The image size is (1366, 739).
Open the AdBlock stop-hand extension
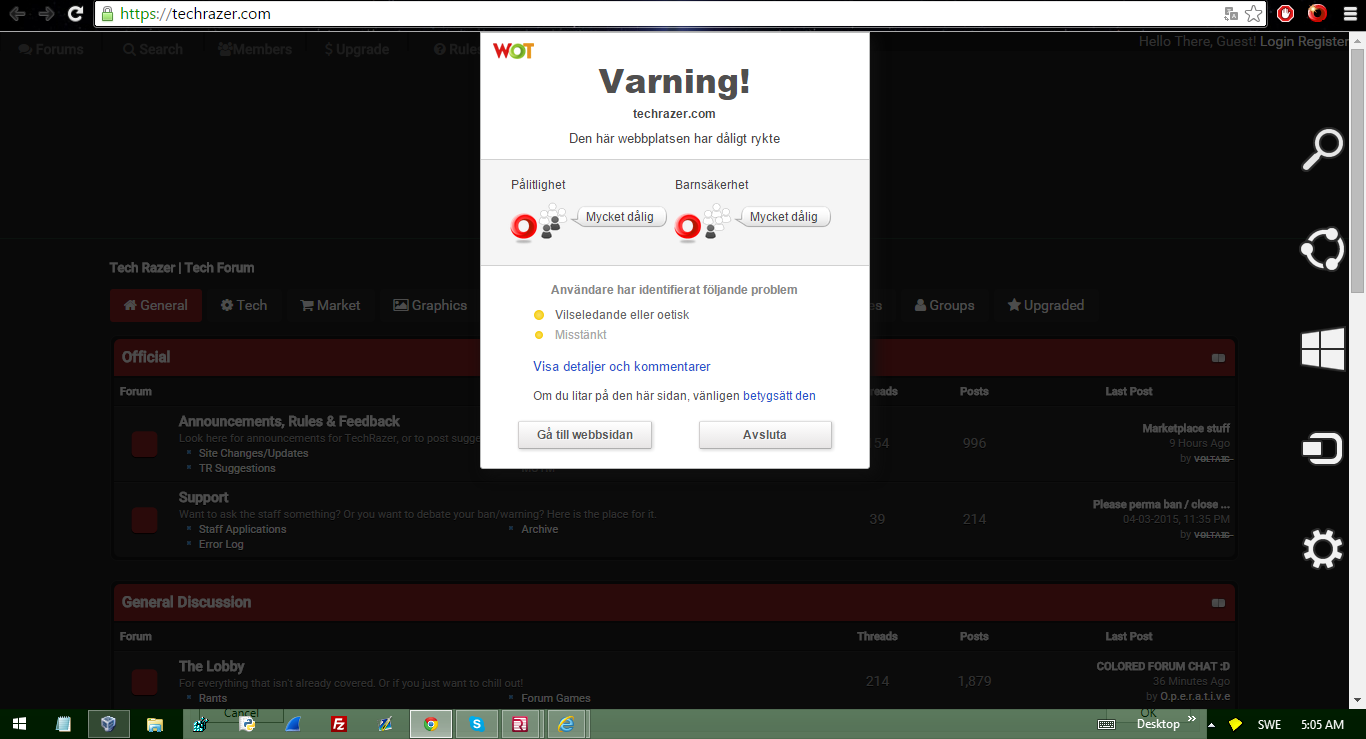(x=1286, y=14)
